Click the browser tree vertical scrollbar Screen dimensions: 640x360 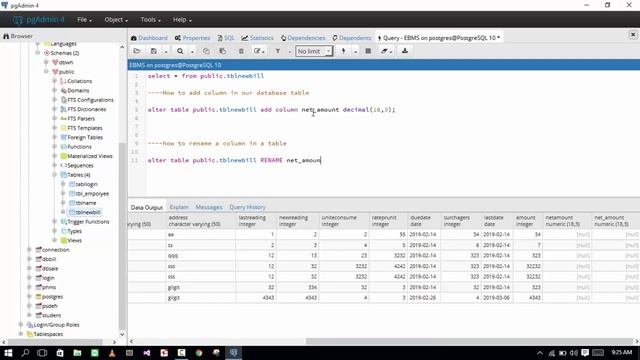pos(122,237)
